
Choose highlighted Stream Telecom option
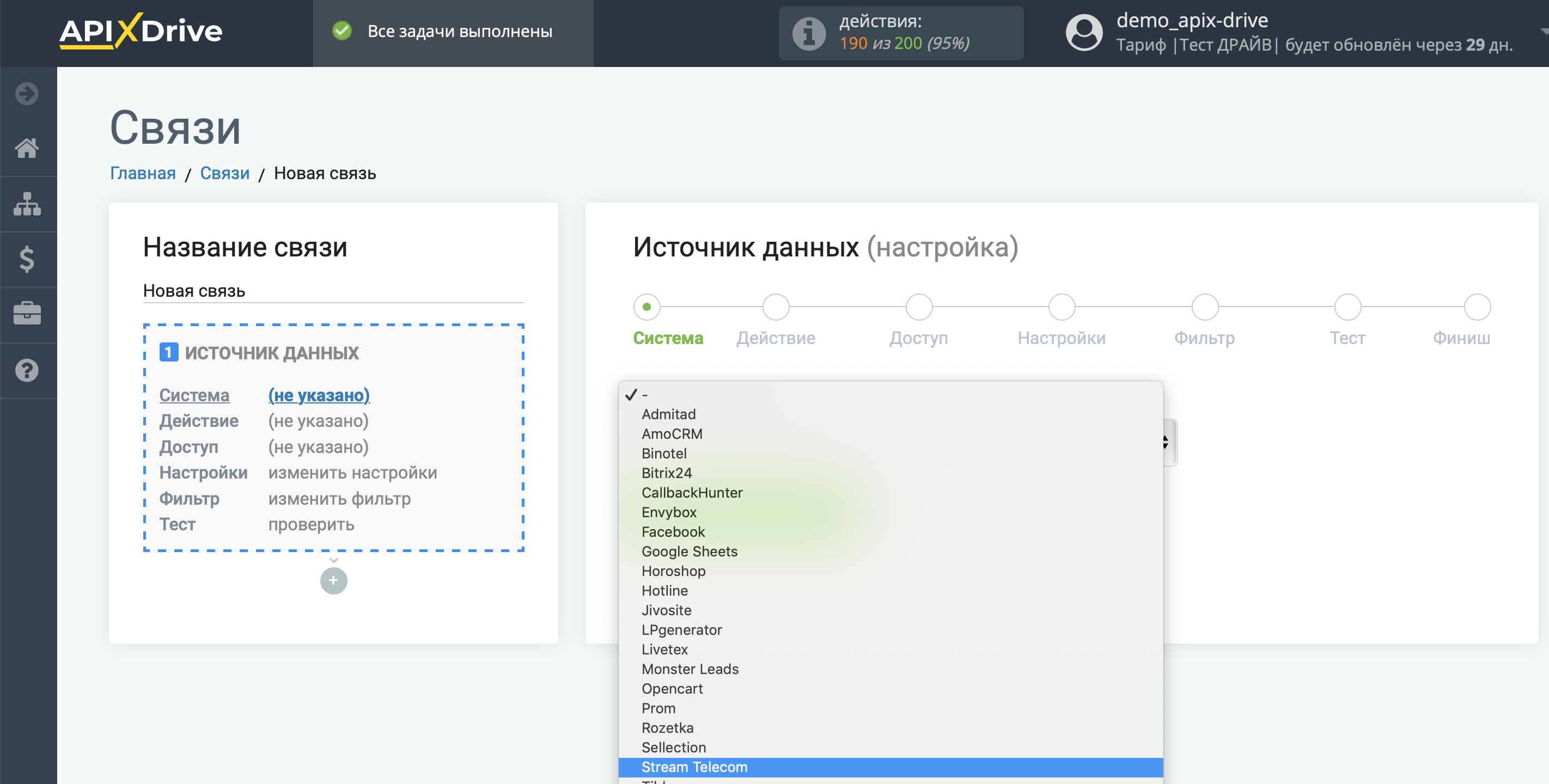click(x=891, y=767)
